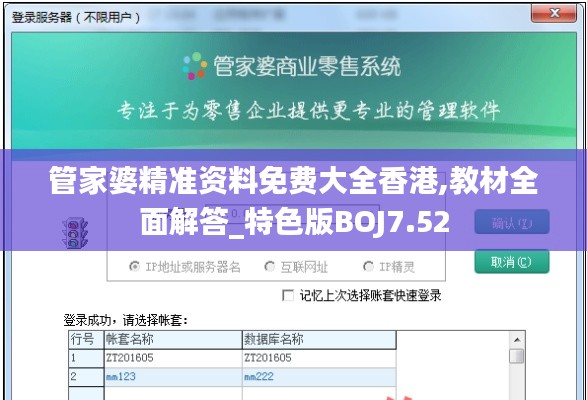Enable 记忆上次选择账套快速登录 checkbox

288,296
